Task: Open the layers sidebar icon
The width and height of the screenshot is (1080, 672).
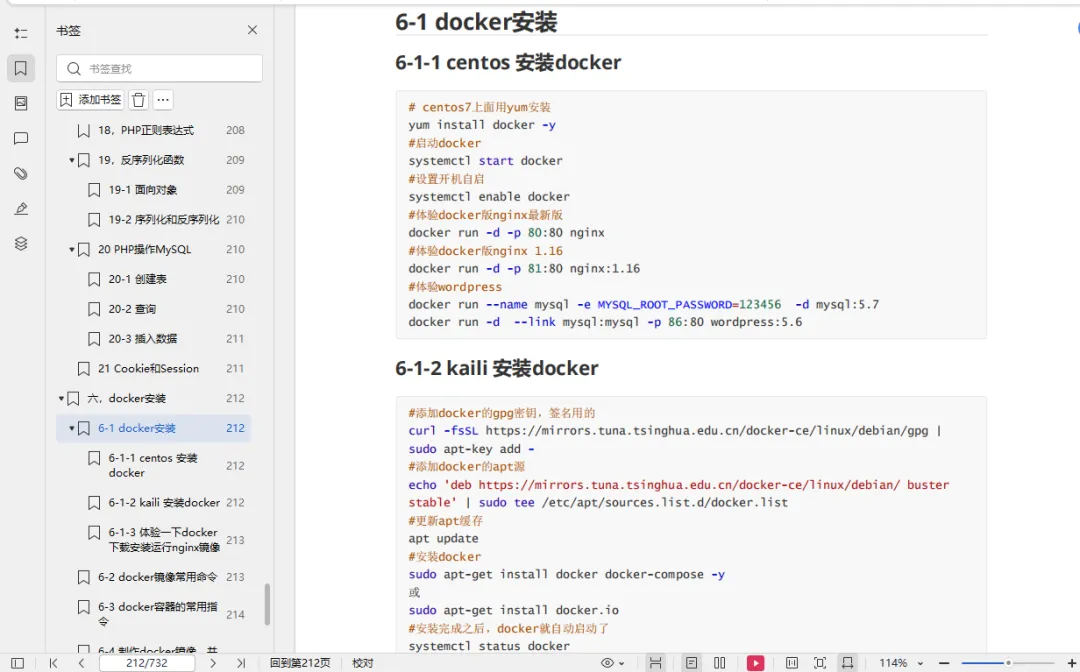Action: coord(21,244)
